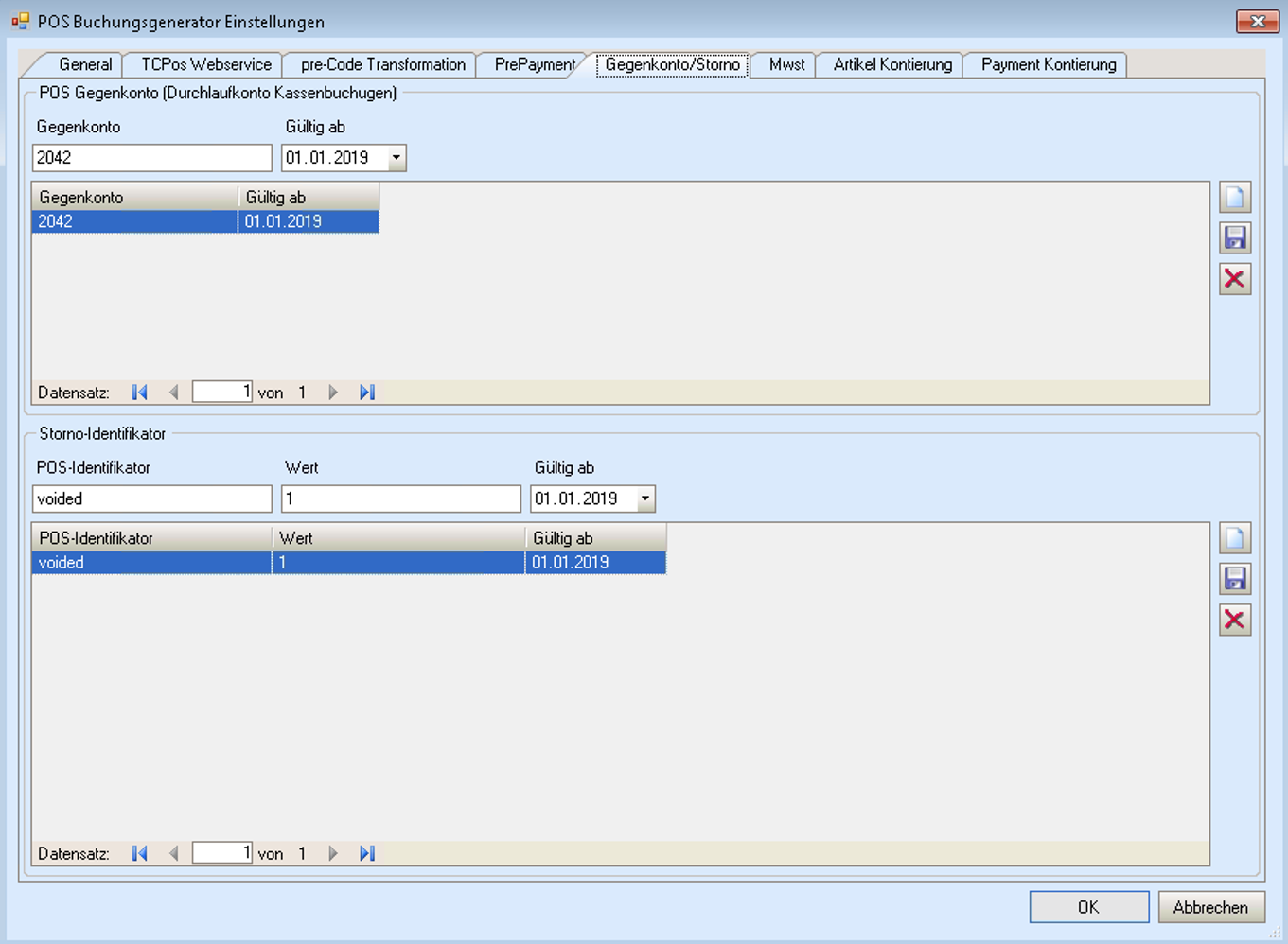Save the Storno-Identifikator entry with disk icon
Screen dimensions: 1288x944
pos(1235,579)
